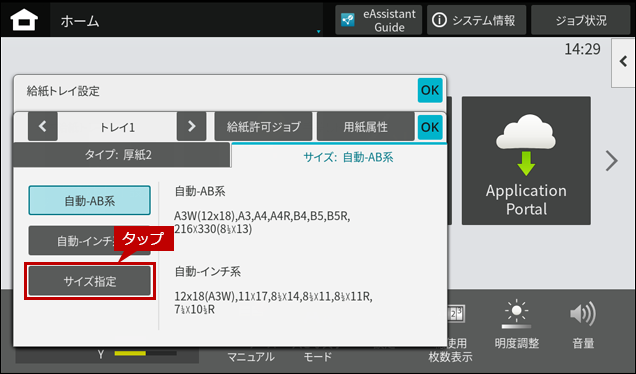The image size is (636, 374).
Task: Select the サイズ指定 option
Action: pos(90,281)
